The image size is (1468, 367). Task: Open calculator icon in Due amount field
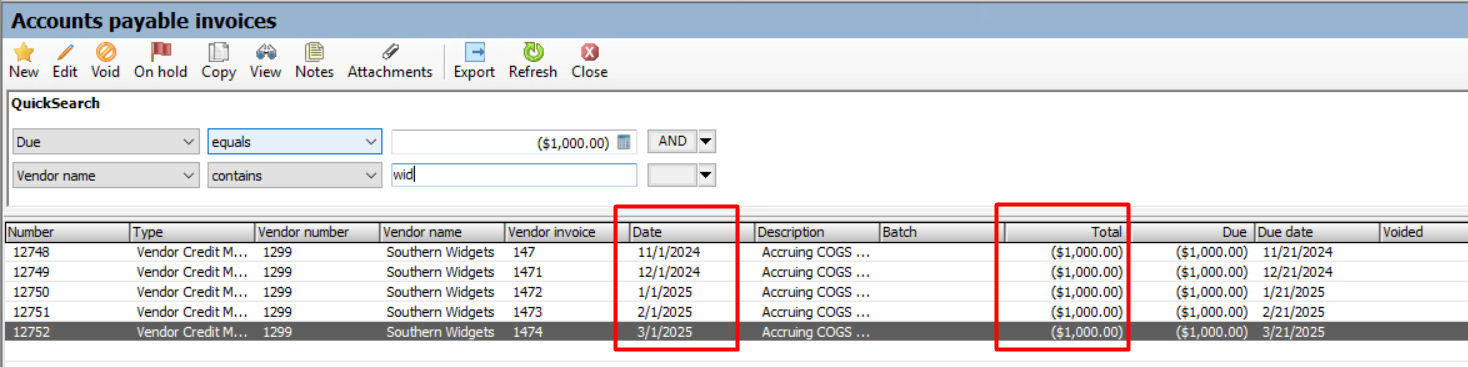(x=624, y=142)
